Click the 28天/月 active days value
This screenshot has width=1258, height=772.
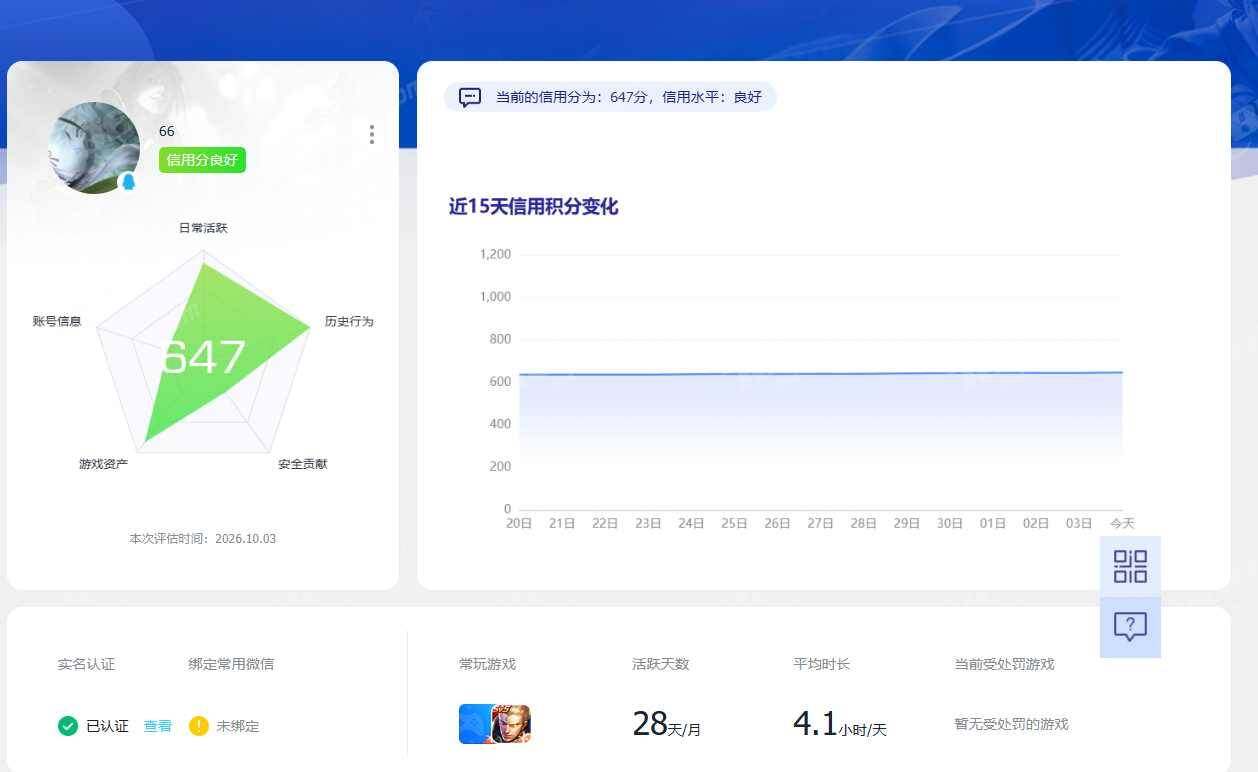coord(667,723)
